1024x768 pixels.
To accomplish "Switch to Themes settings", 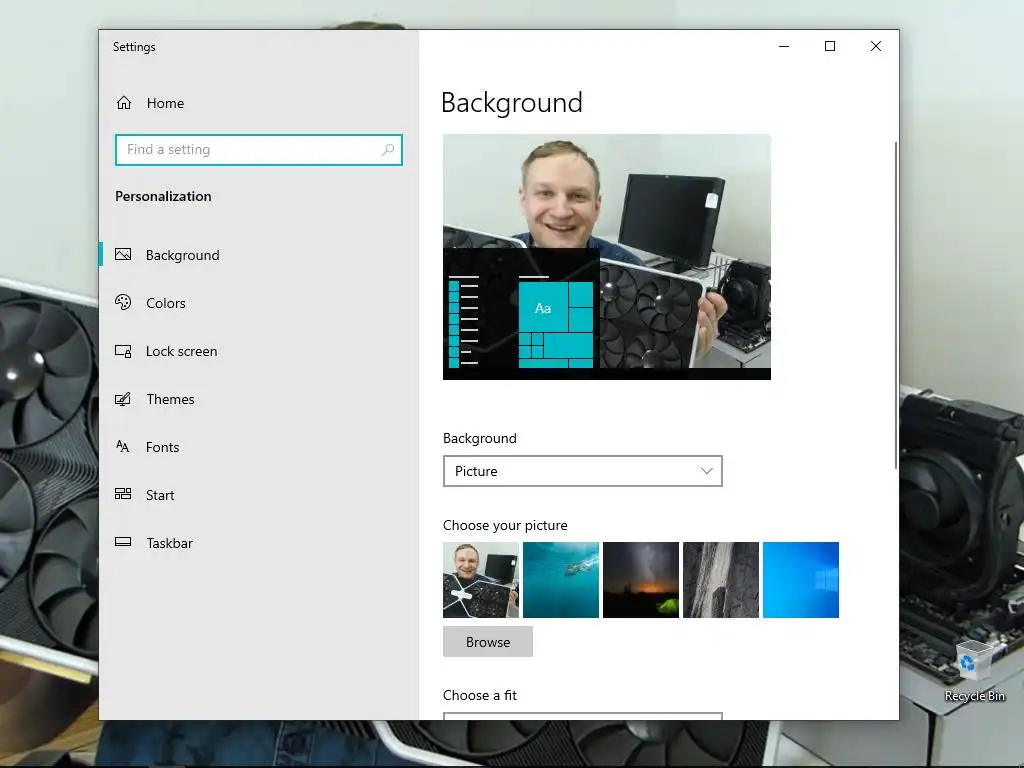I will click(259, 399).
